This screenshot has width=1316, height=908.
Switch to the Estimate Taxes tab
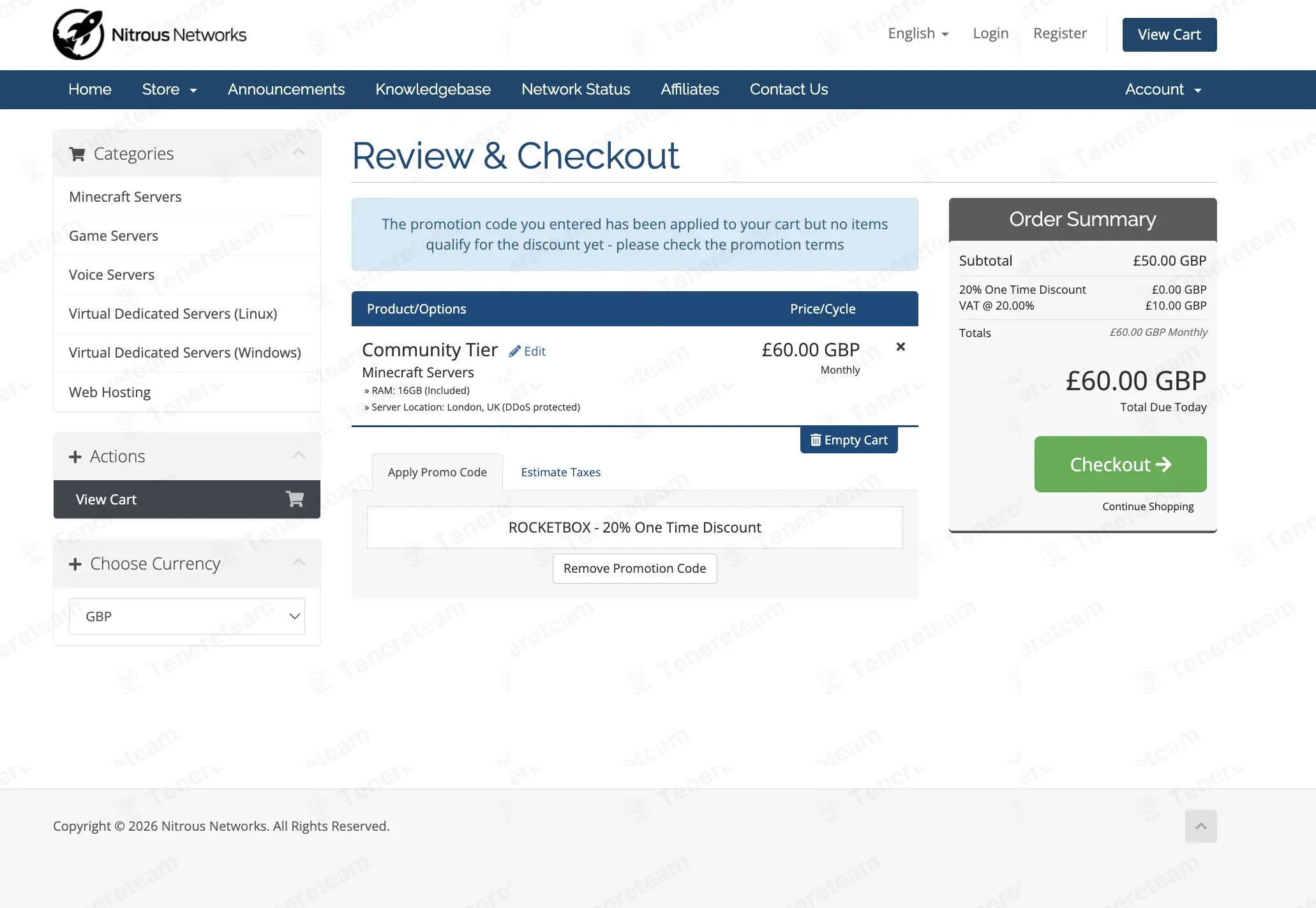point(560,472)
